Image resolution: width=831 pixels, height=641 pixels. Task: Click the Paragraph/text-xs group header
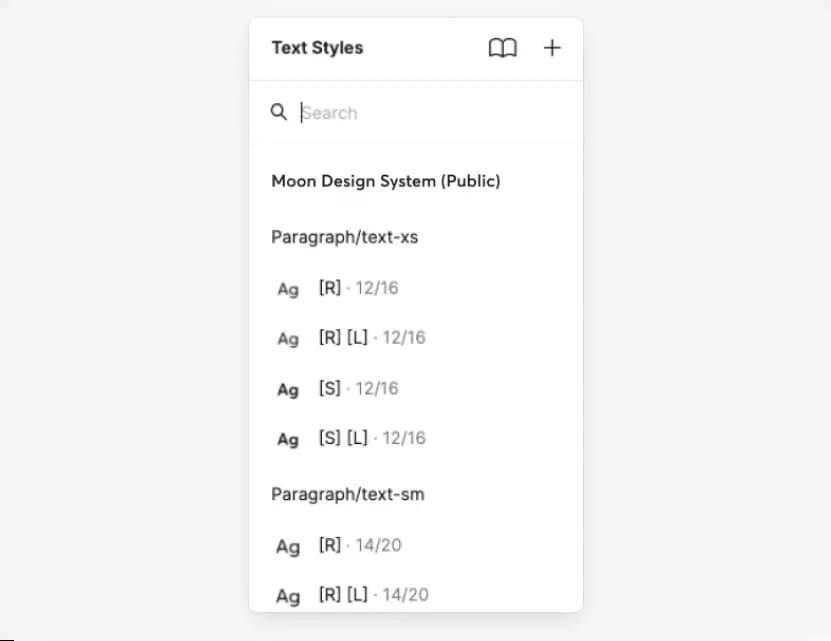point(344,237)
